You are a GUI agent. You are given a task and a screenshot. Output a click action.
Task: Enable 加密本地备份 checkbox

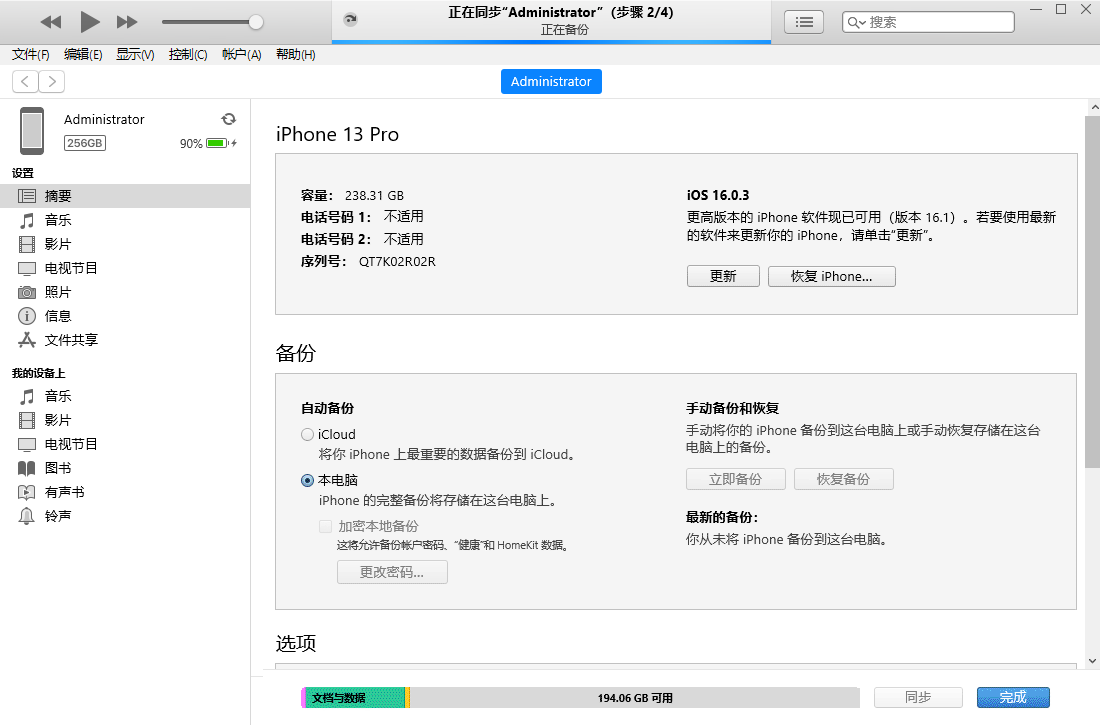pos(325,526)
